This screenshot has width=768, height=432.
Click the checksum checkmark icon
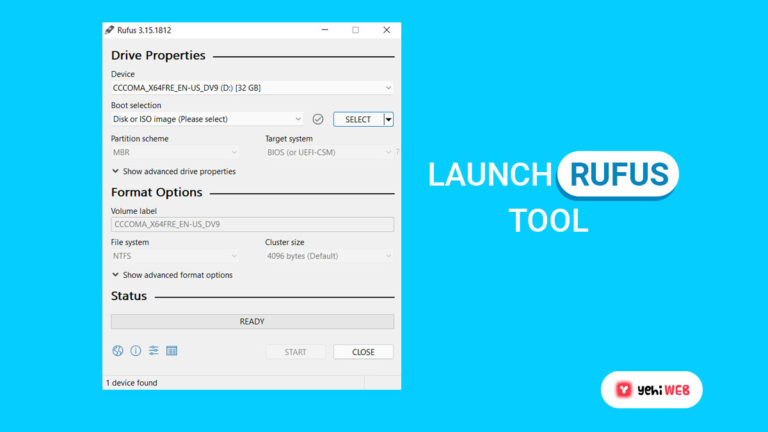(318, 119)
